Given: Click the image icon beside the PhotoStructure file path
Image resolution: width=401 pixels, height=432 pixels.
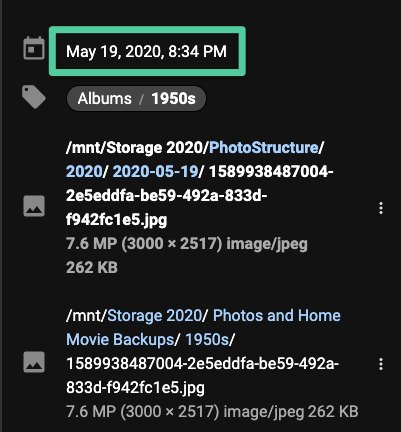Looking at the screenshot, I should [34, 206].
